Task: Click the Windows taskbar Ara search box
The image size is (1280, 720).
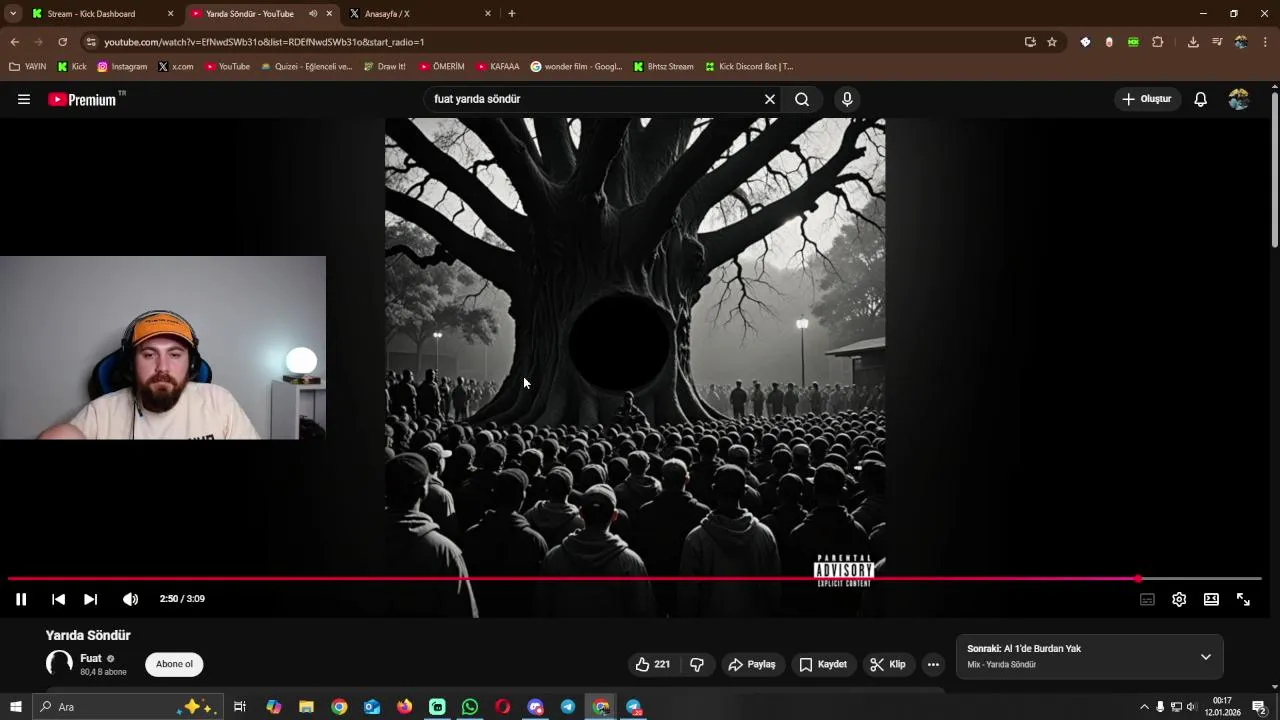Action: tap(128, 707)
